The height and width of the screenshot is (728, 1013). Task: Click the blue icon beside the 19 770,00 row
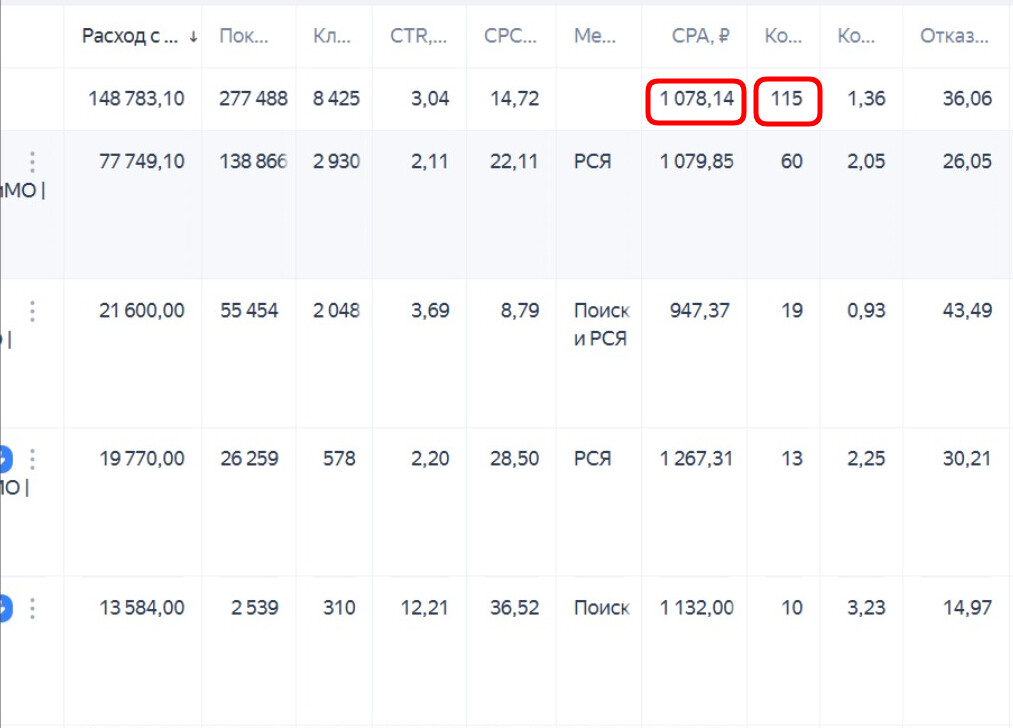tap(5, 459)
